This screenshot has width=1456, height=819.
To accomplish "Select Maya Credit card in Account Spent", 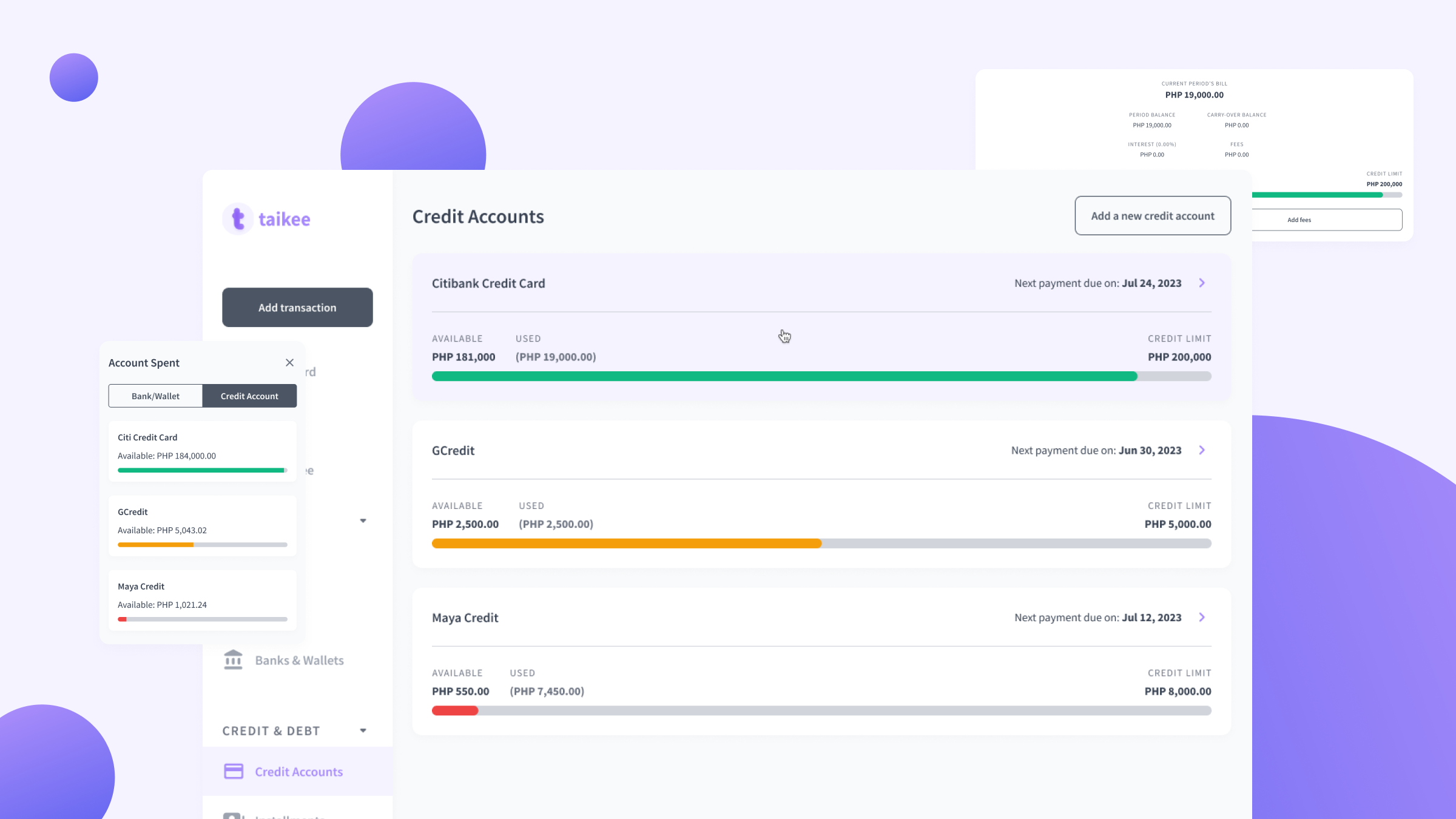I will tap(203, 601).
